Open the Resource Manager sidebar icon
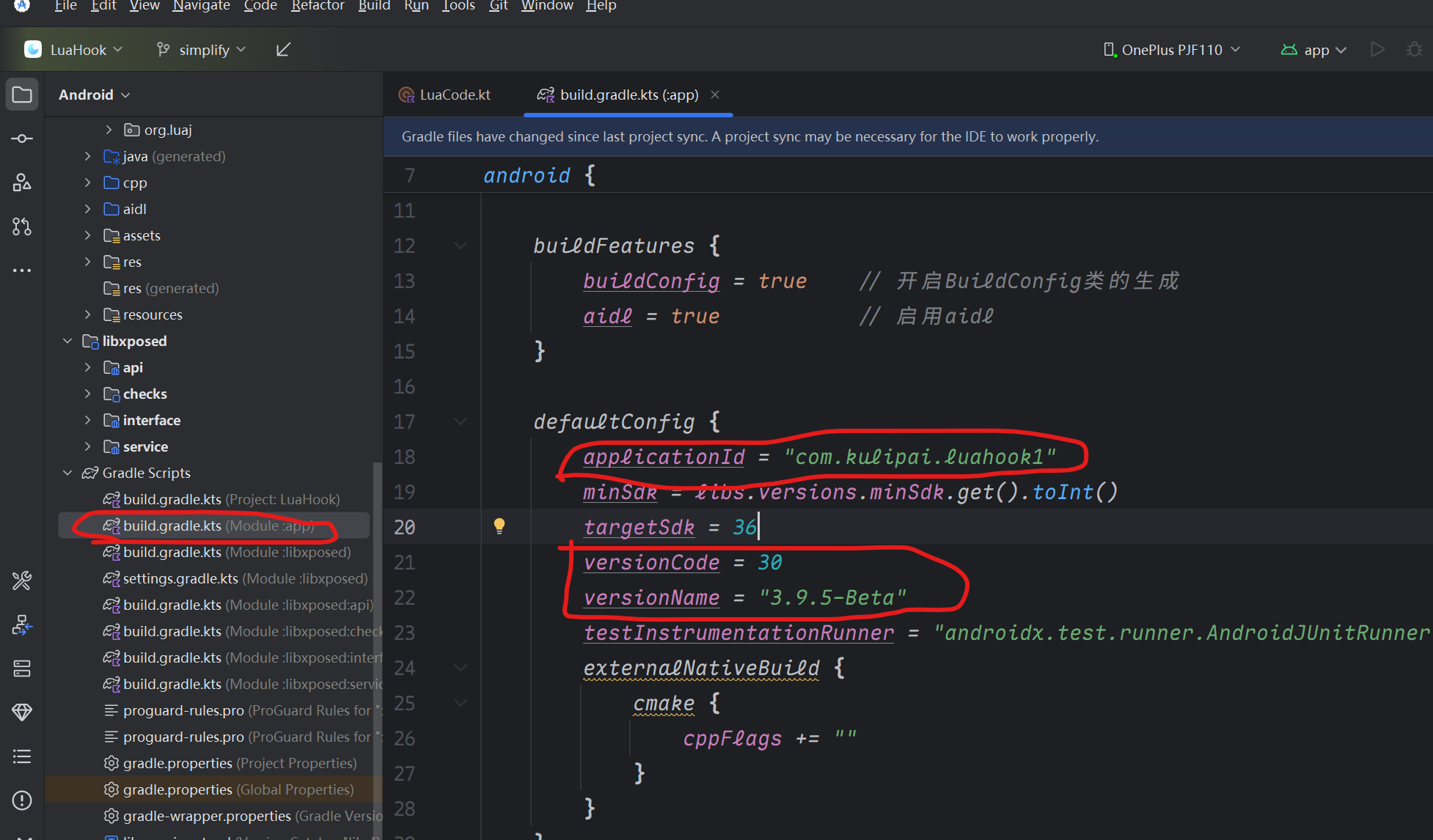This screenshot has height=840, width=1433. pyautogui.click(x=22, y=183)
